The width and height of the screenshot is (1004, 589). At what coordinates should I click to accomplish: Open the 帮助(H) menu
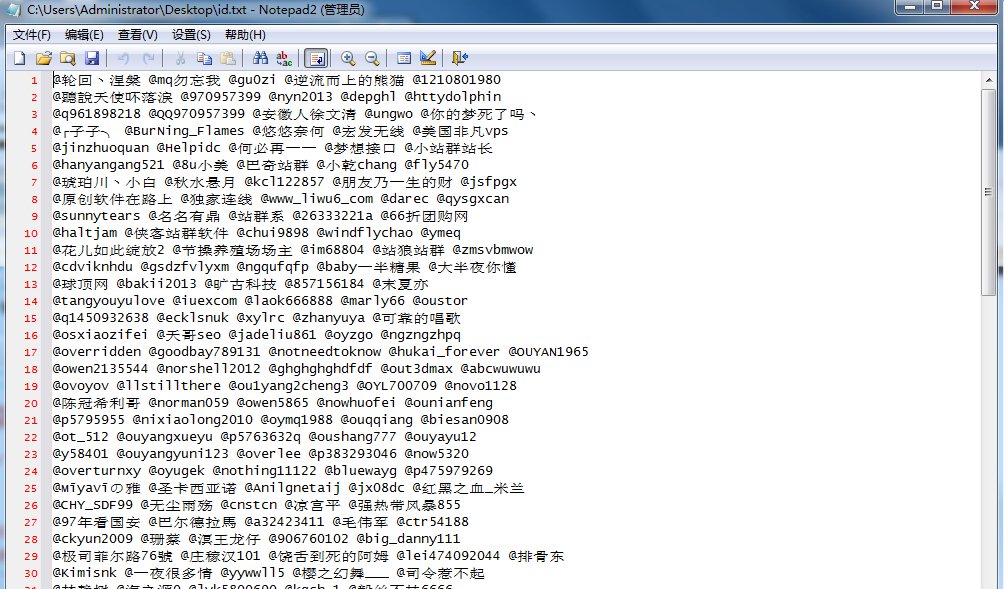(245, 35)
